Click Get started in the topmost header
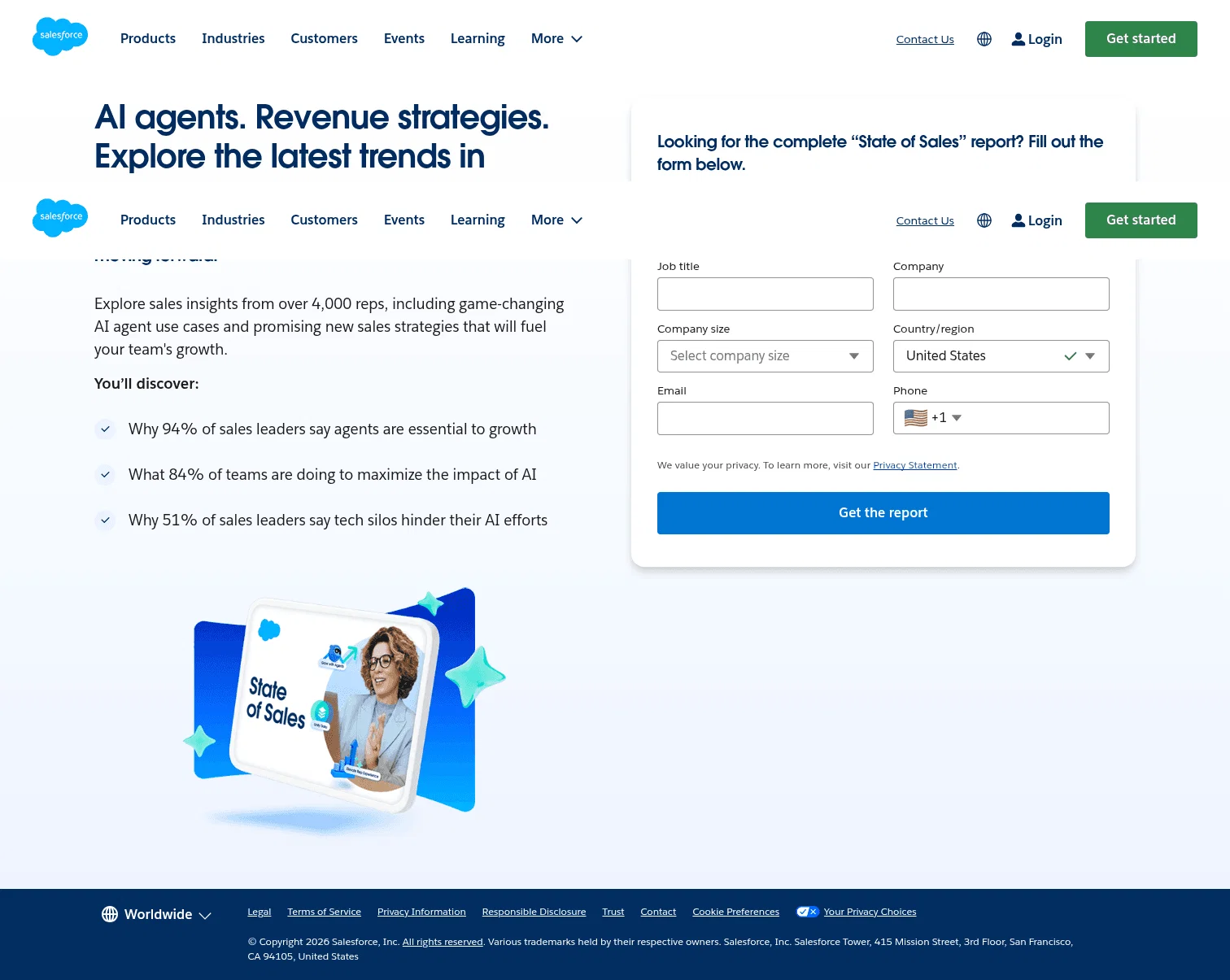The height and width of the screenshot is (980, 1230). coord(1141,39)
